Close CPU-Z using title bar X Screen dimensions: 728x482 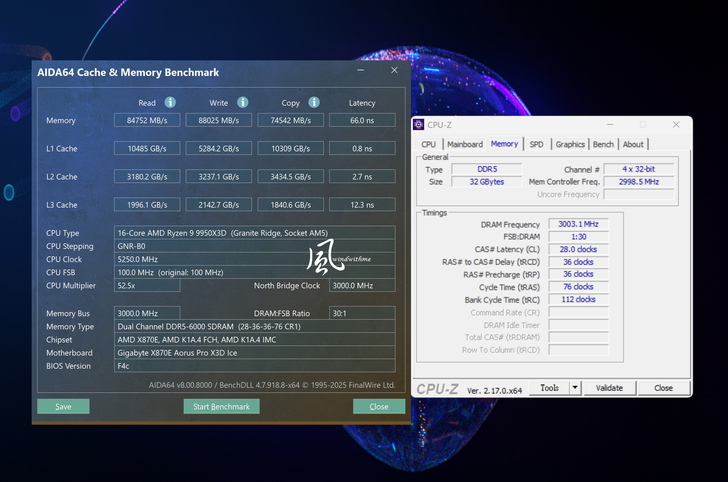coord(675,125)
